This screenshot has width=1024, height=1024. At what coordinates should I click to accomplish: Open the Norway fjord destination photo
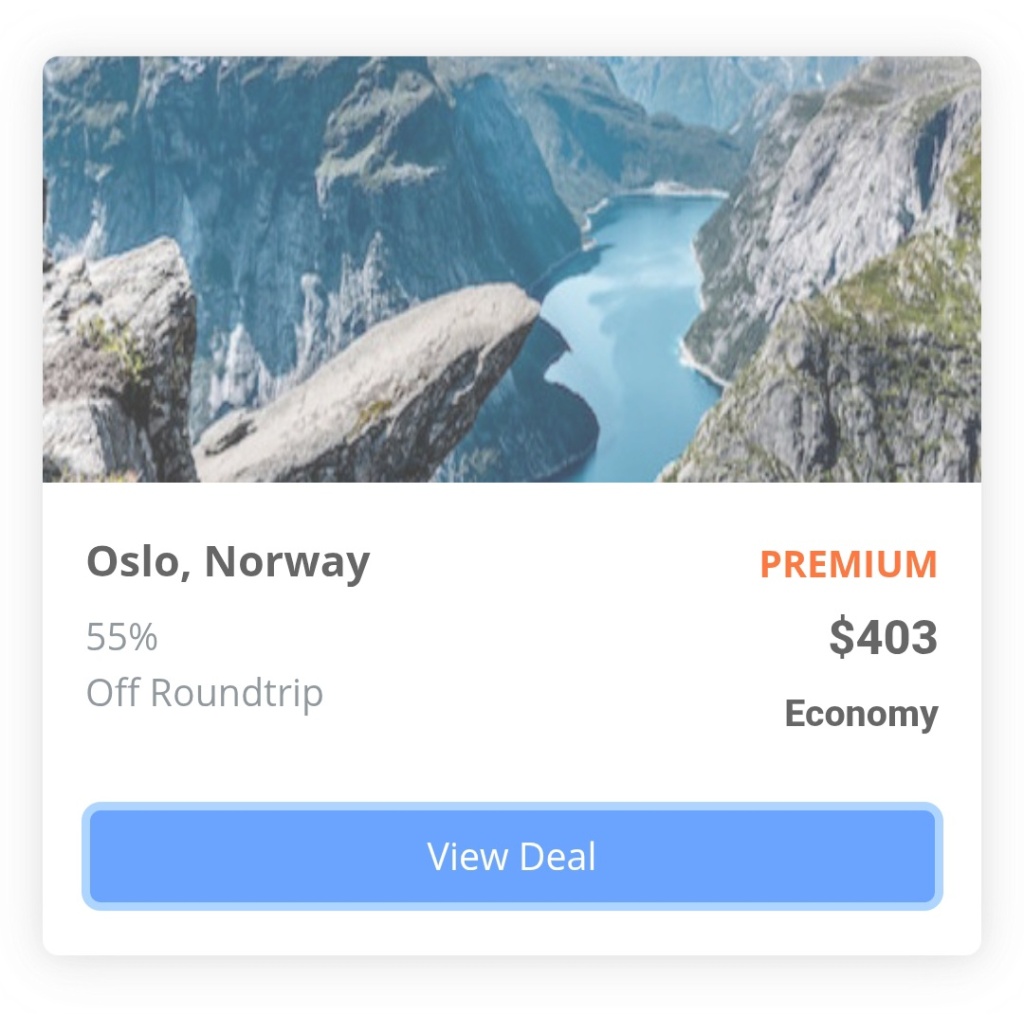tap(512, 269)
